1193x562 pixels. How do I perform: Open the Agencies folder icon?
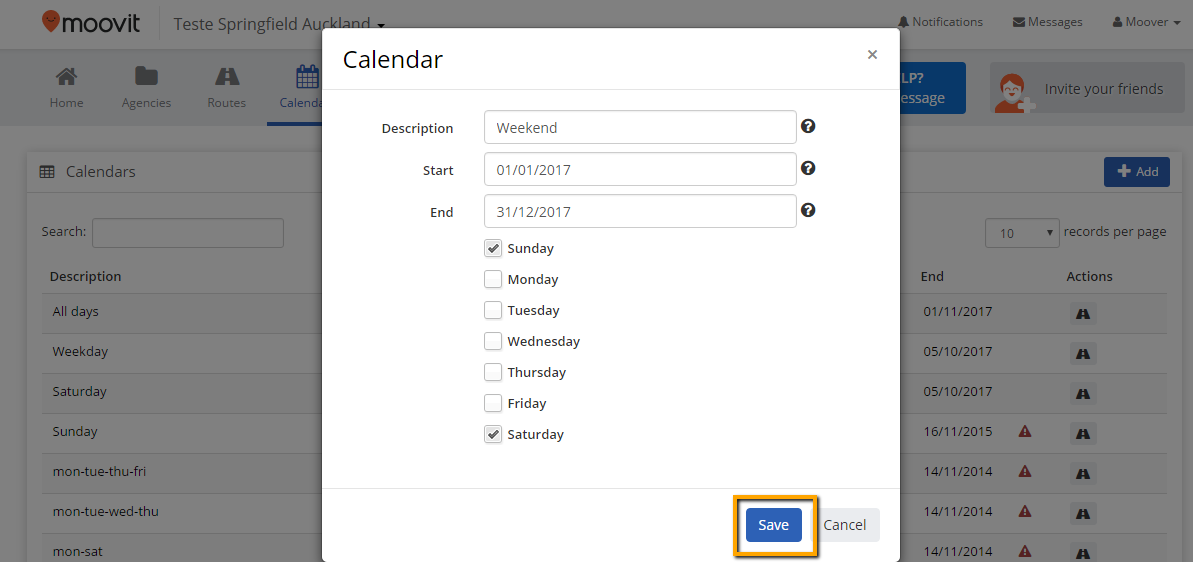(x=146, y=77)
